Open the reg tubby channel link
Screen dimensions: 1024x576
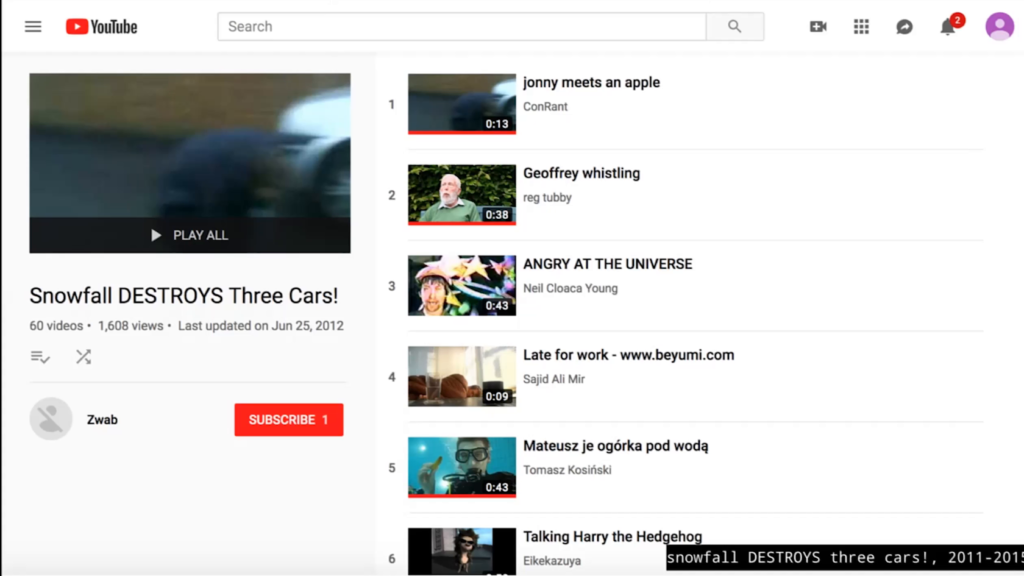547,197
